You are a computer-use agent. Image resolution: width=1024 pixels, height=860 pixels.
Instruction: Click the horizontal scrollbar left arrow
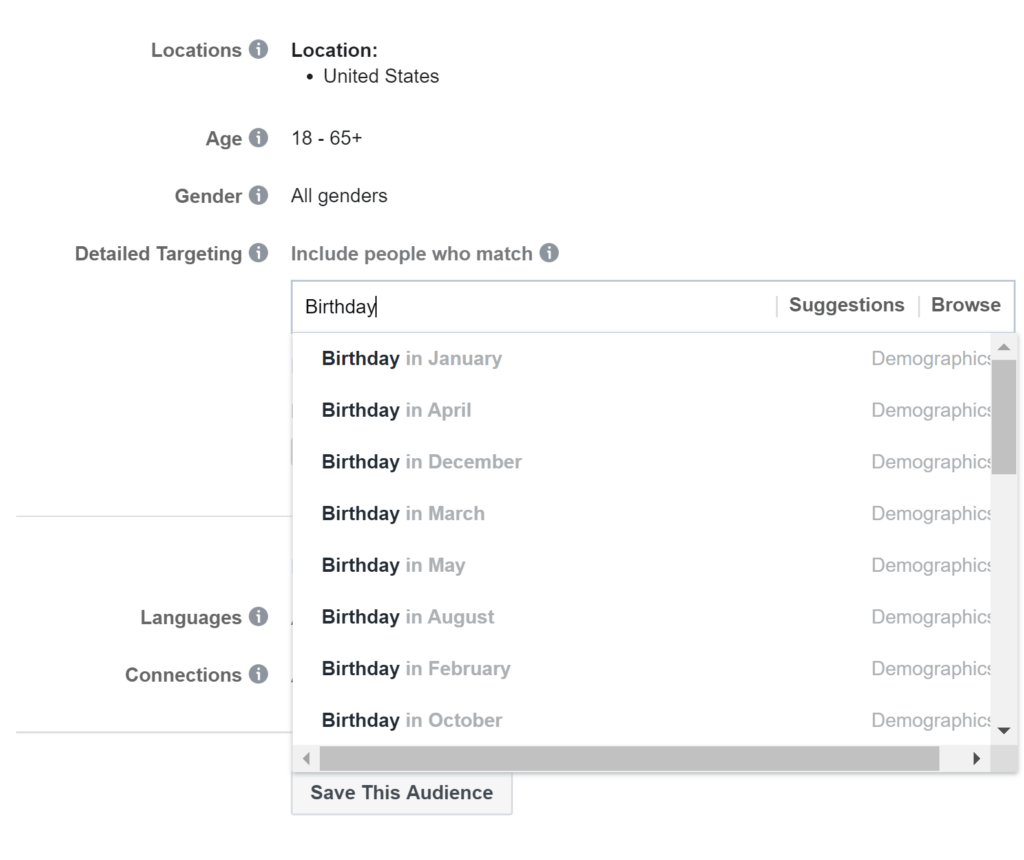point(306,759)
